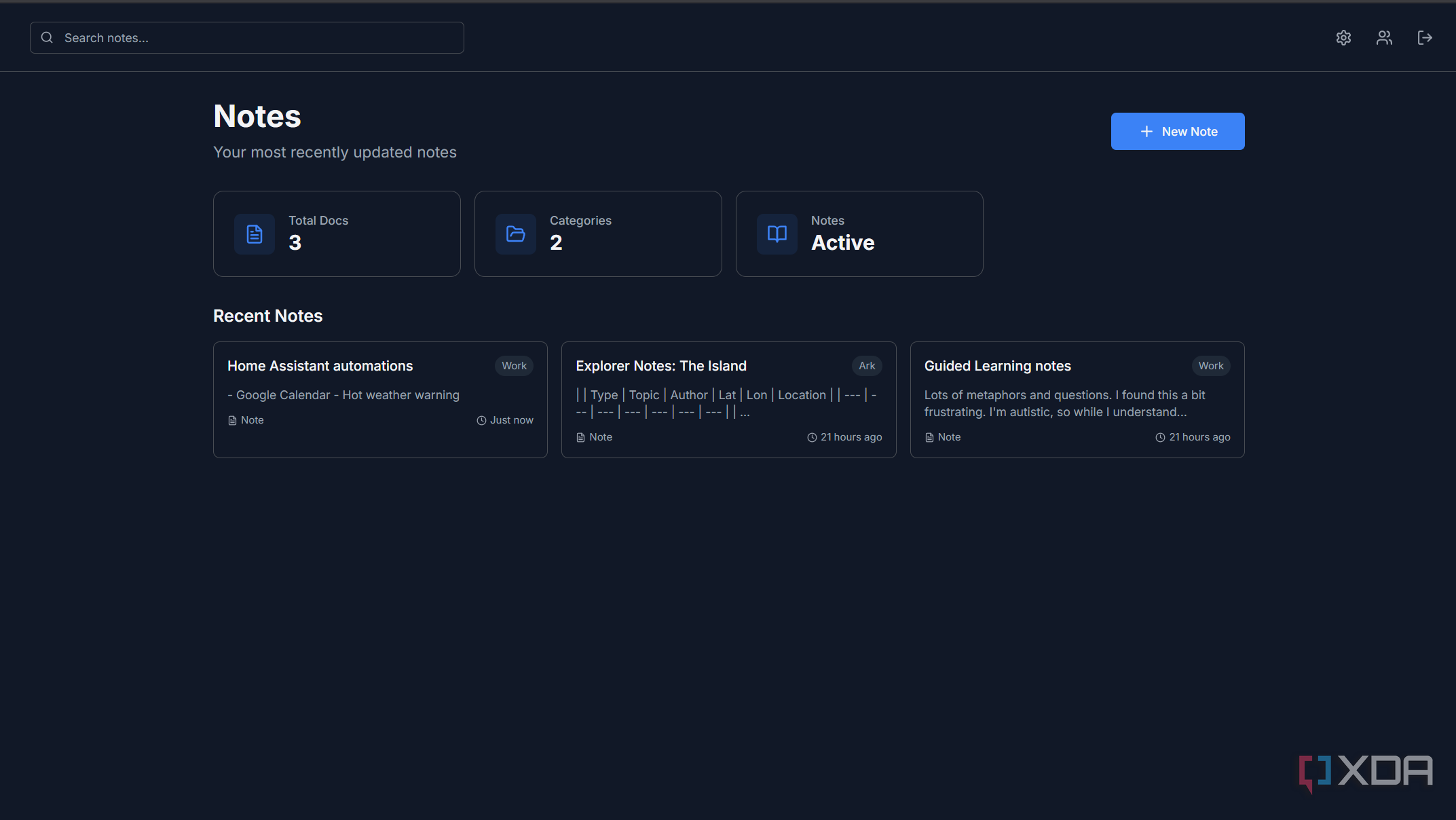Click the Total Docs count 3
The height and width of the screenshot is (820, 1456).
295,243
